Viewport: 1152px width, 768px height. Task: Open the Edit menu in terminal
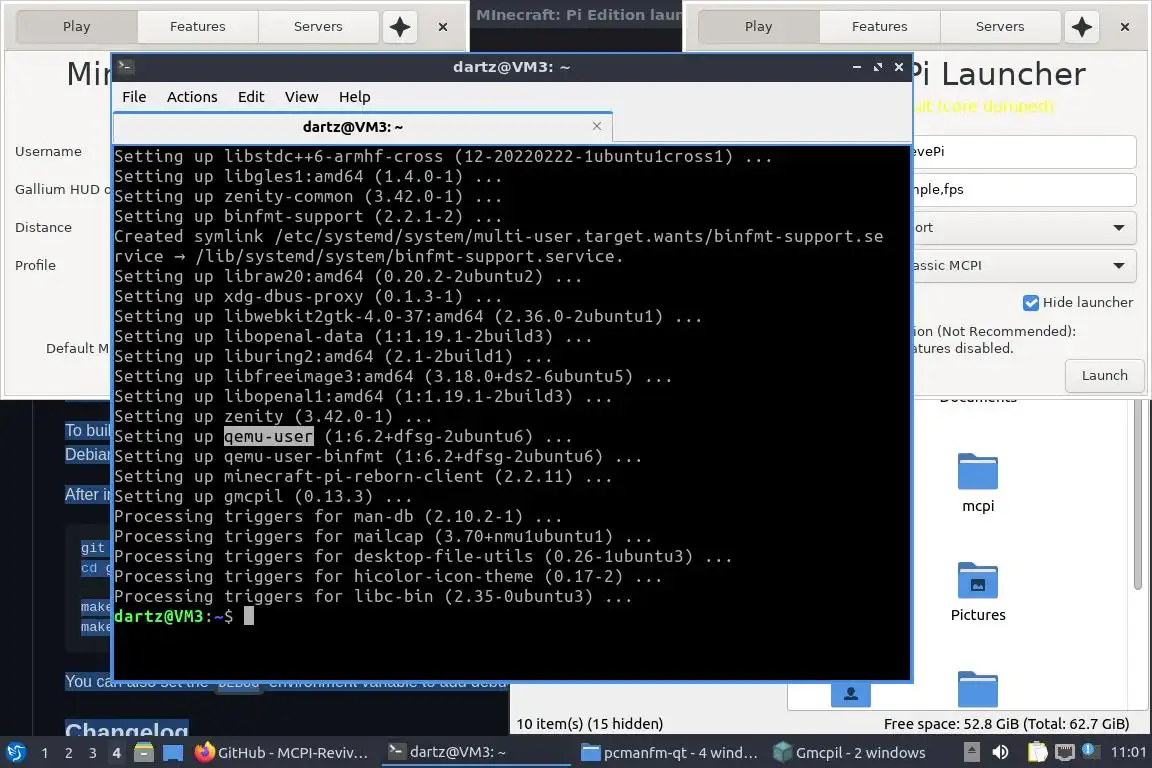tap(251, 97)
